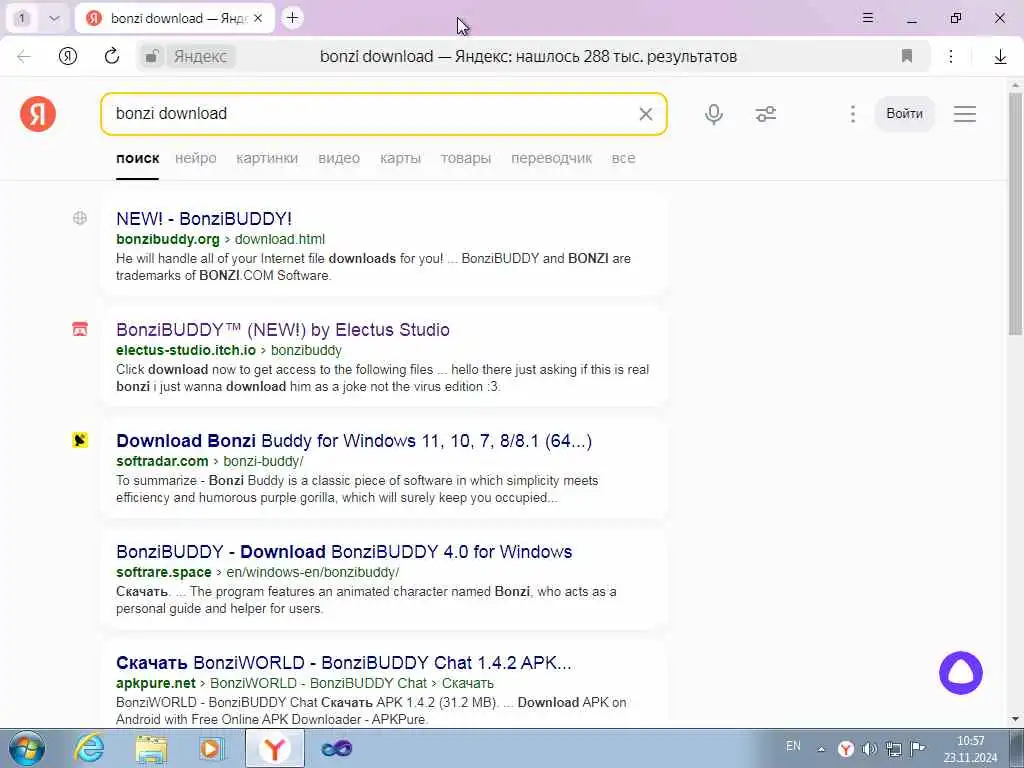Launch Internet Explorer from the taskbar
This screenshot has height=768, width=1024.
(89, 748)
